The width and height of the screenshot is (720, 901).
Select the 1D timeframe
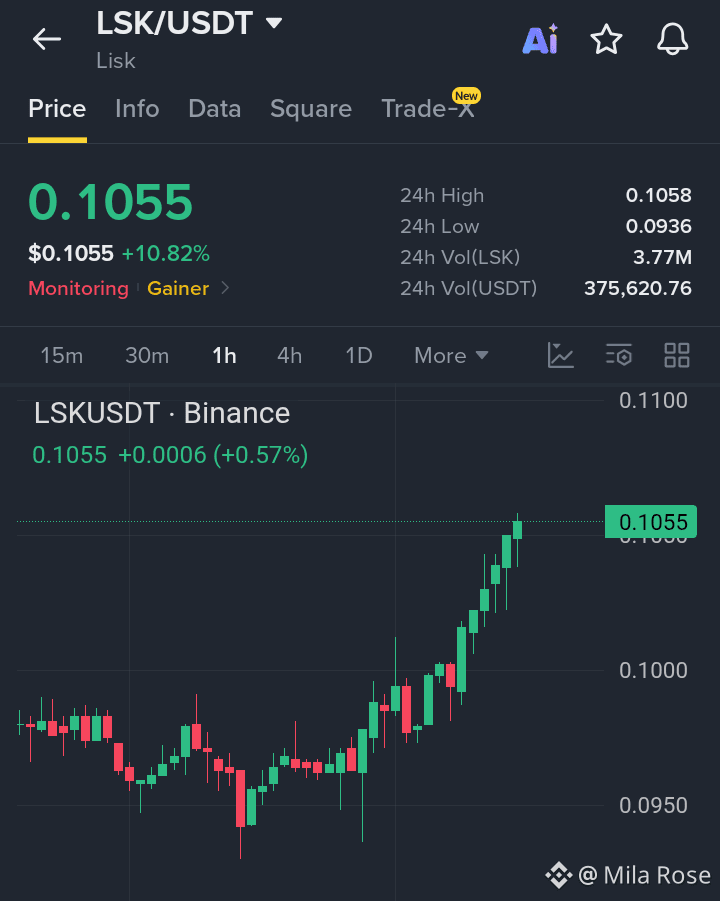click(x=359, y=355)
